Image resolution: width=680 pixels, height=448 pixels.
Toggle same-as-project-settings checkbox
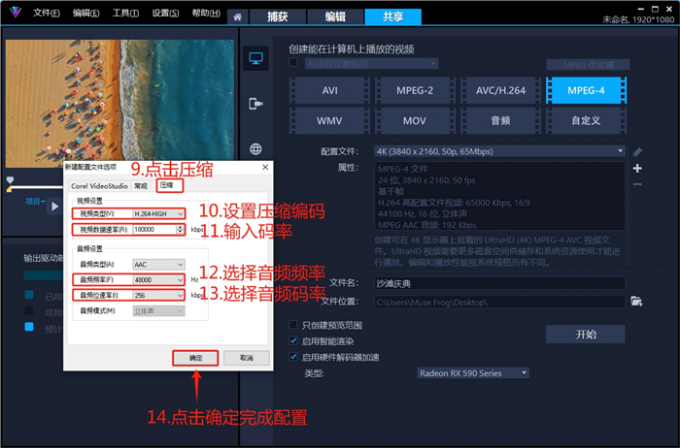(x=293, y=63)
